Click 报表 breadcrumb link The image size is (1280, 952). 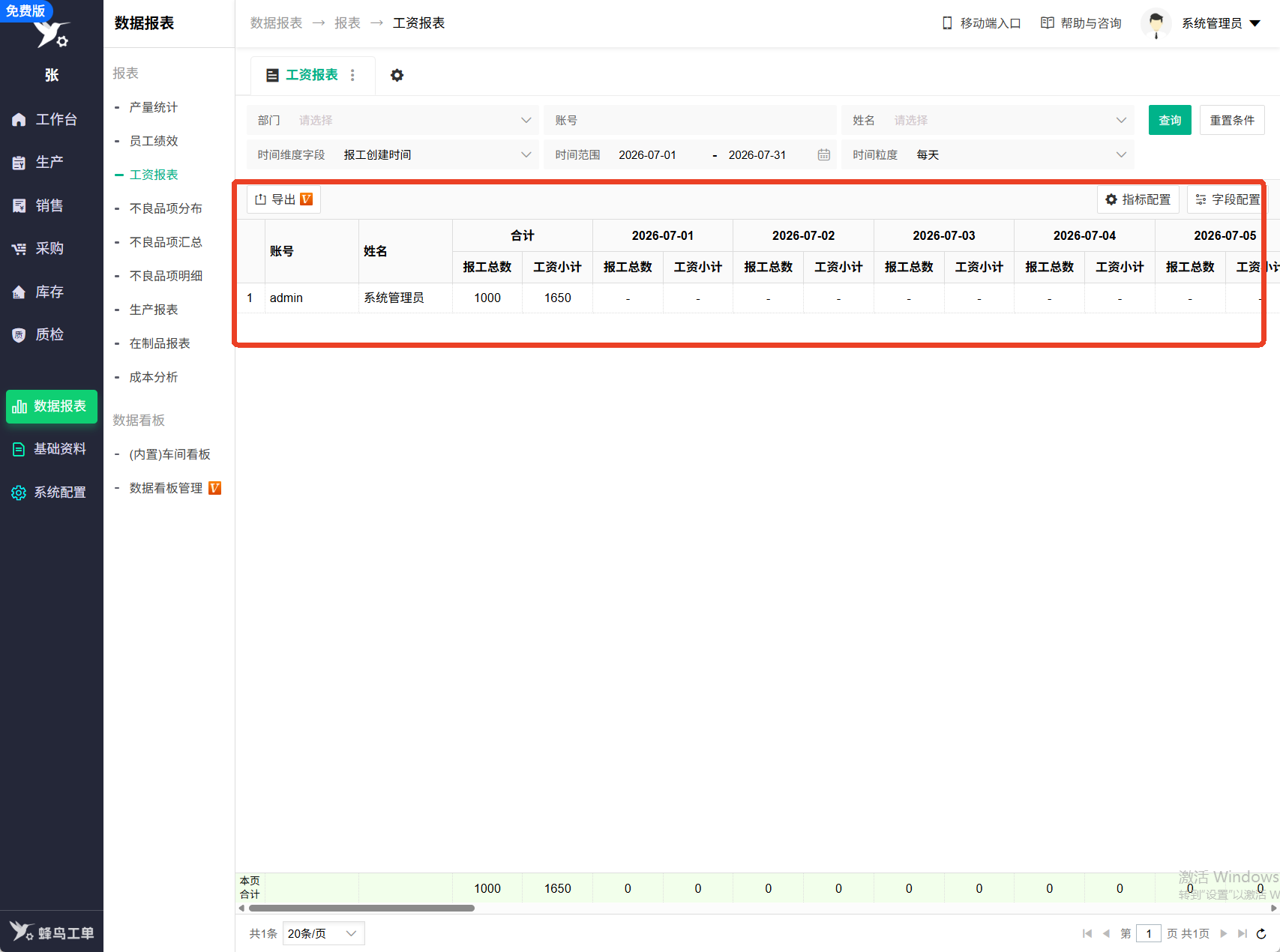coord(347,23)
